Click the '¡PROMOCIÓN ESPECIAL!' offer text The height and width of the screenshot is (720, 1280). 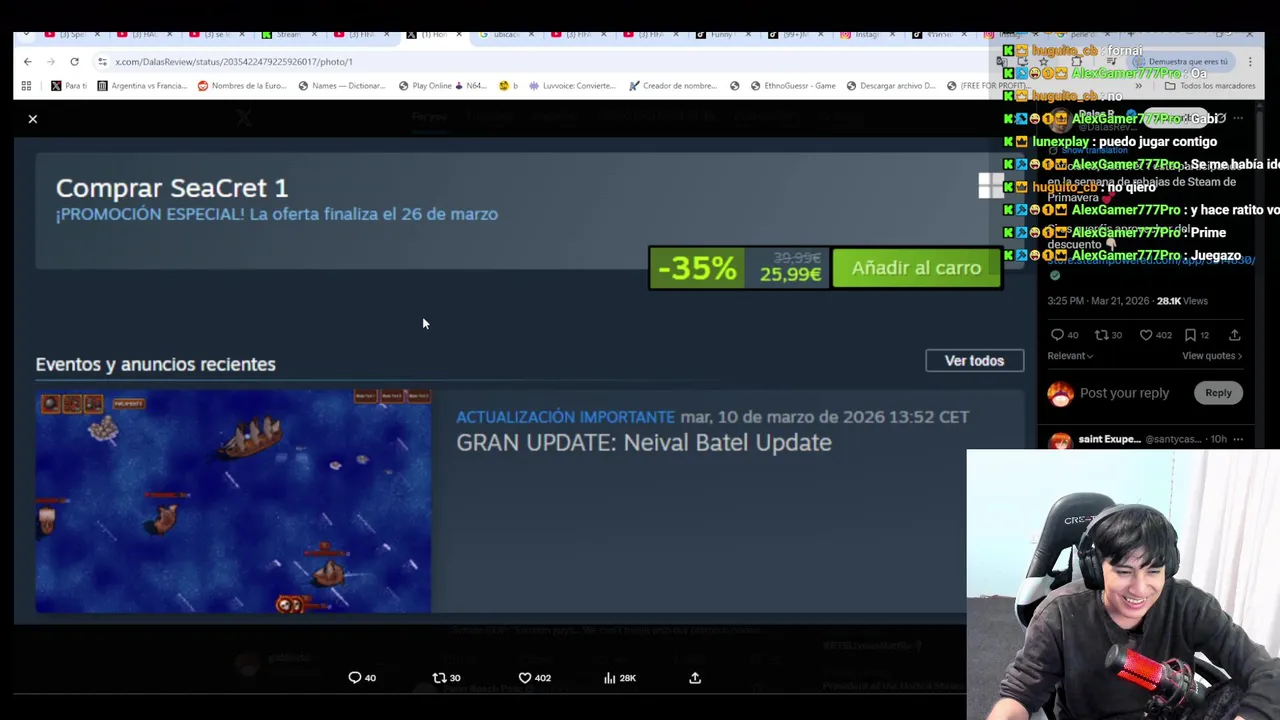tap(277, 214)
